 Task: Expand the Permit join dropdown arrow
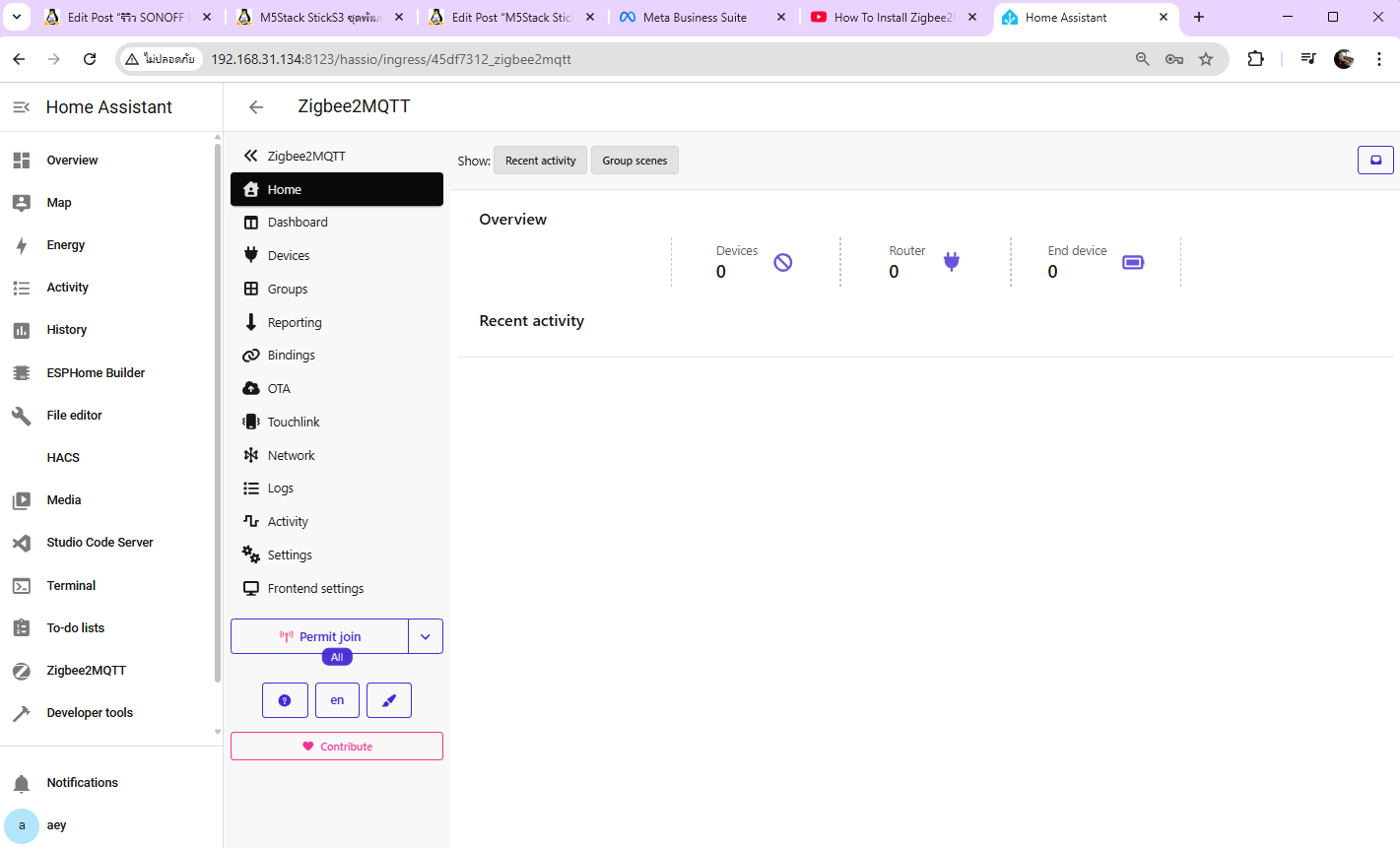[x=426, y=637]
